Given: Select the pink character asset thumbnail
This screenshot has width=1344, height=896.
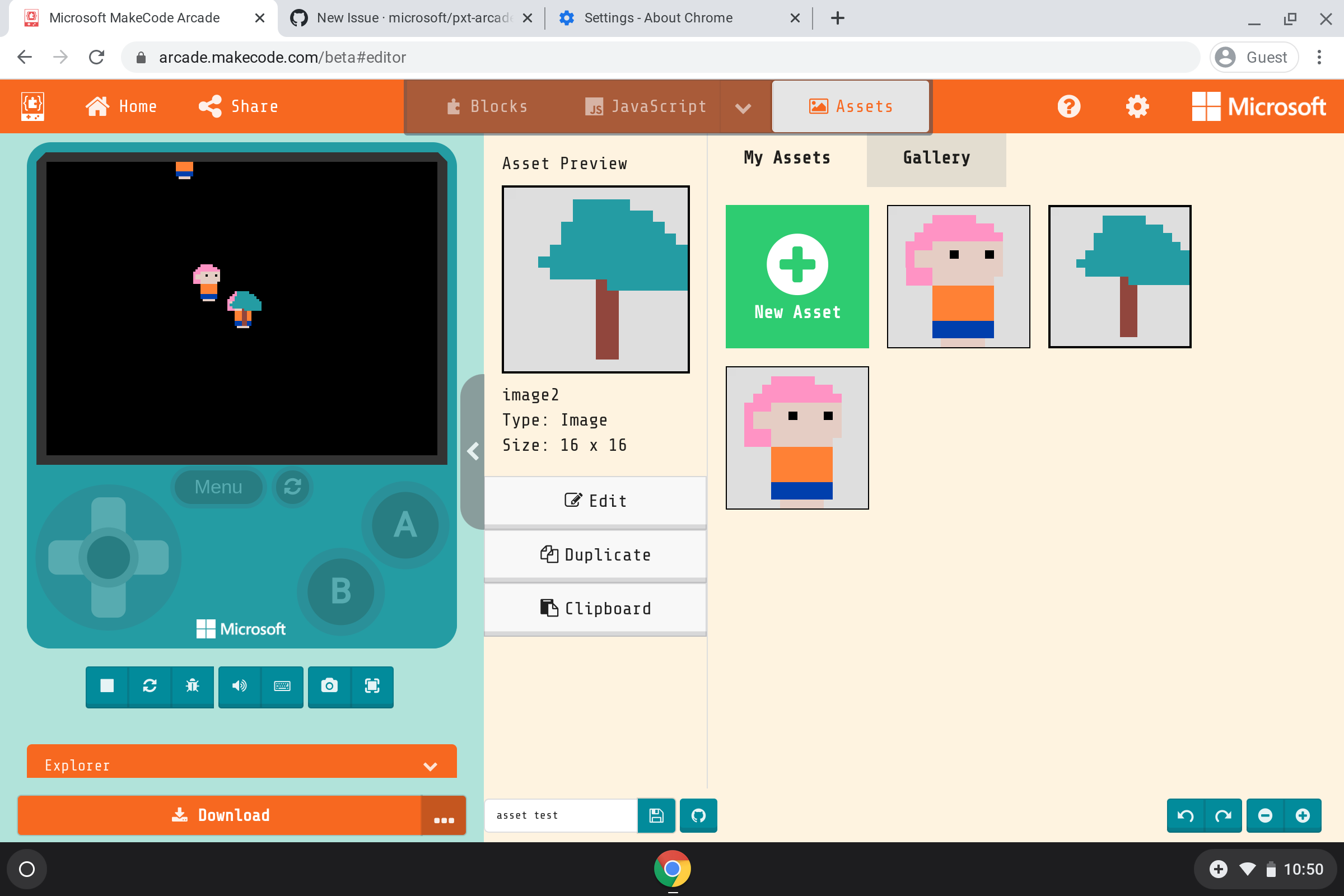Looking at the screenshot, I should click(958, 277).
